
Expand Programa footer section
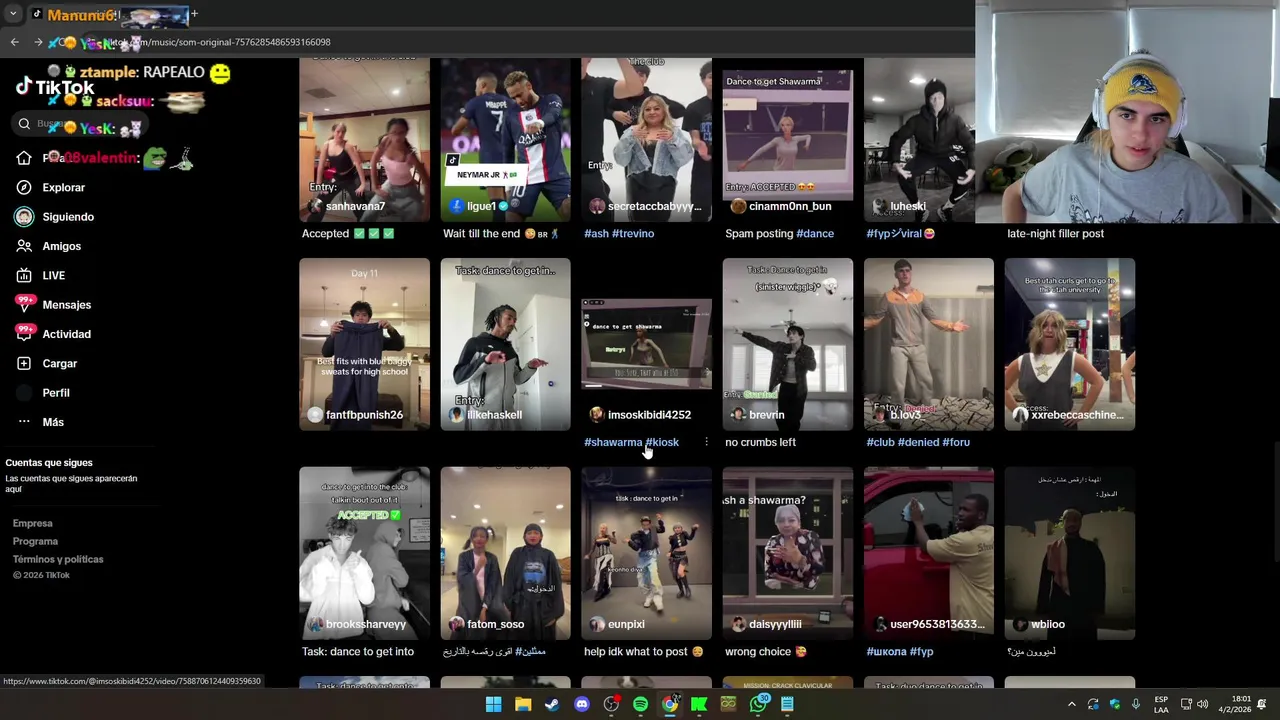pyautogui.click(x=35, y=541)
